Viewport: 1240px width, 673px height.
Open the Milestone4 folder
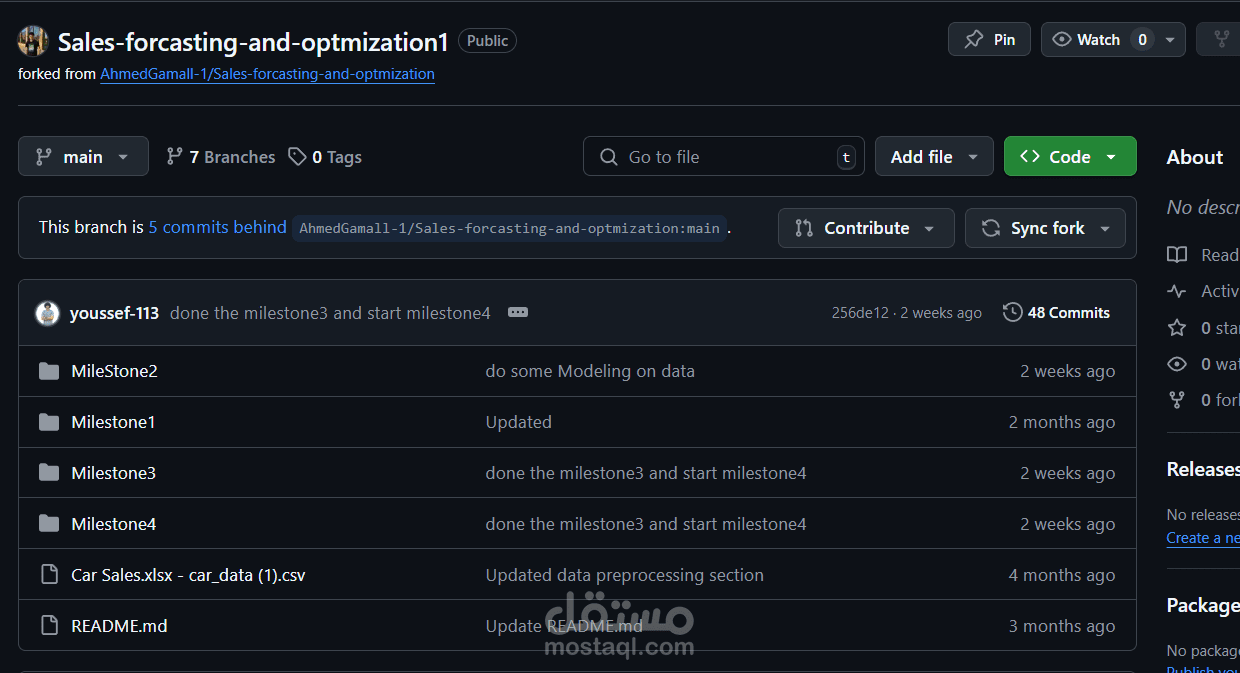click(113, 524)
